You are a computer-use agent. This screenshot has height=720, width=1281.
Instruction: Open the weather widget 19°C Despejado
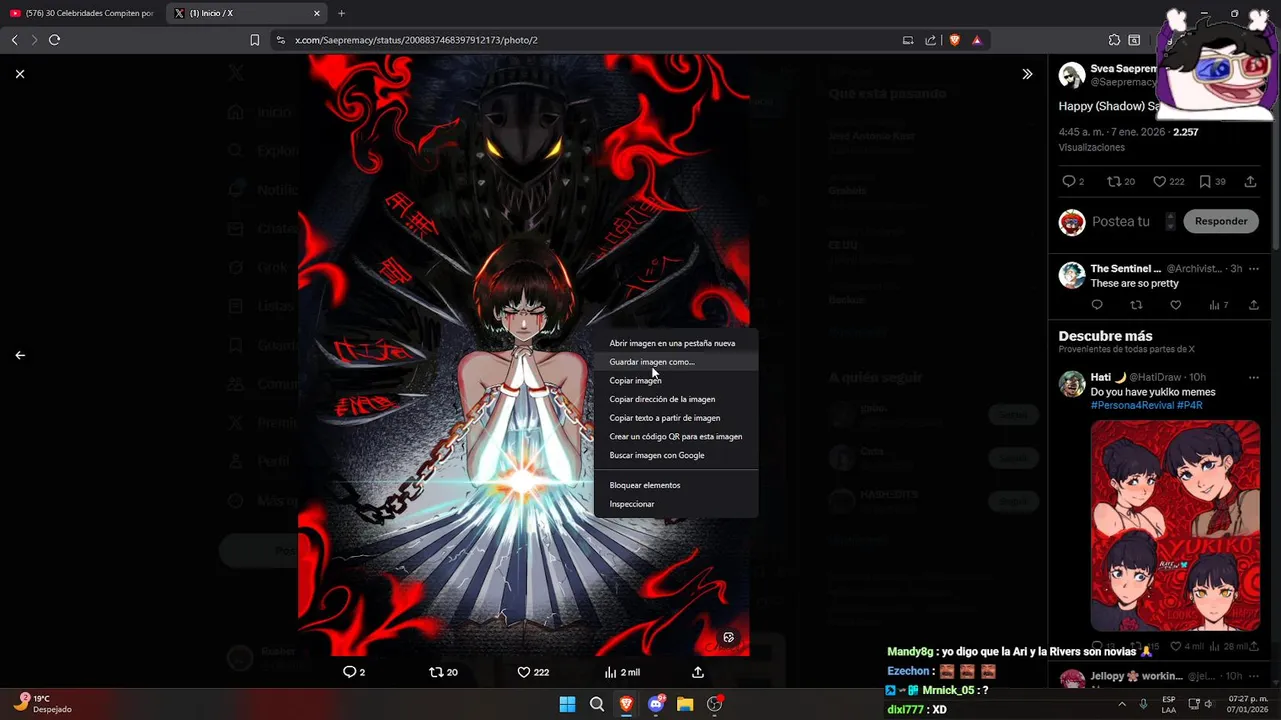click(43, 704)
